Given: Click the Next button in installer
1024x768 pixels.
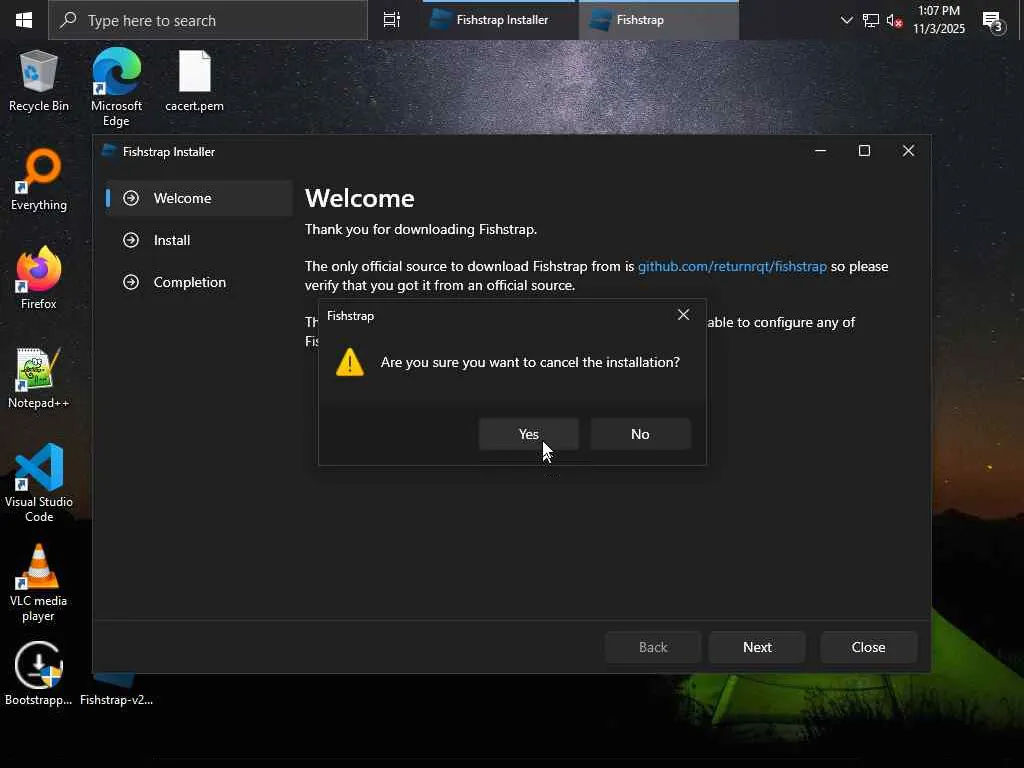Looking at the screenshot, I should pos(757,647).
